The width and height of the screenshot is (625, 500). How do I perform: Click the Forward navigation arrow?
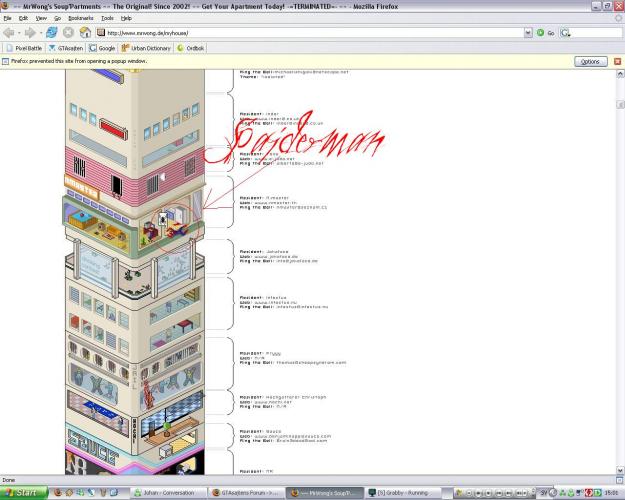pyautogui.click(x=32, y=32)
